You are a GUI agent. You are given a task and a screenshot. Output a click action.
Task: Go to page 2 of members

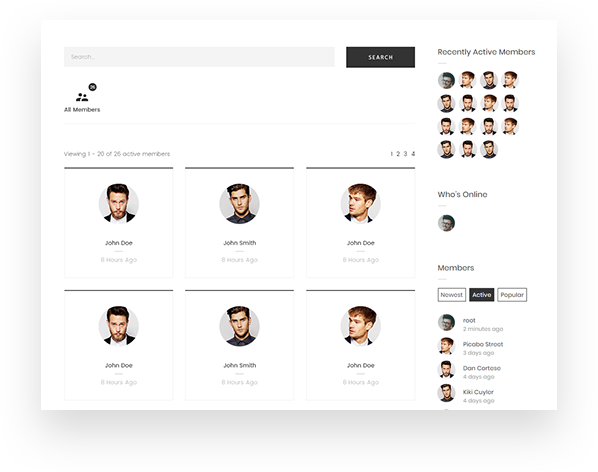(398, 154)
